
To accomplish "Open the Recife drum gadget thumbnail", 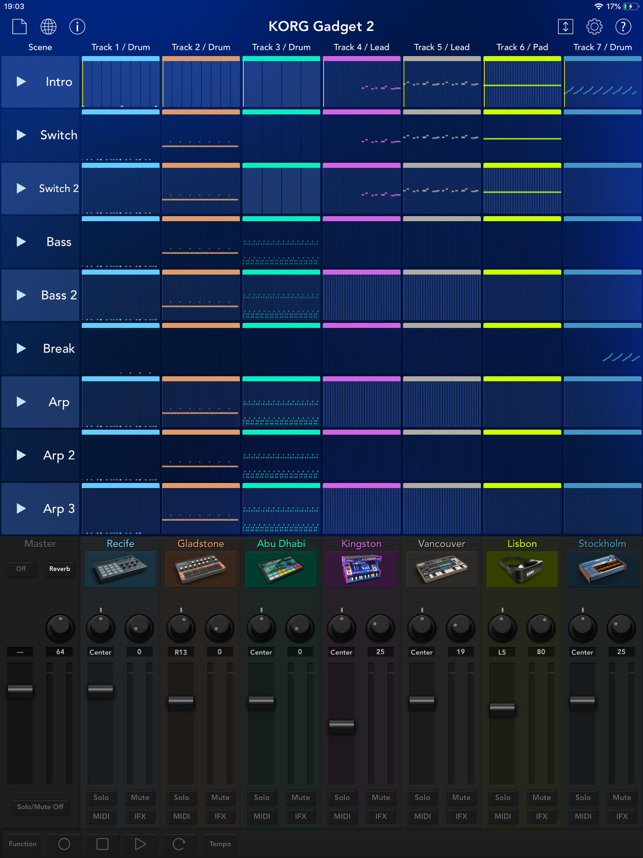I will (x=120, y=569).
